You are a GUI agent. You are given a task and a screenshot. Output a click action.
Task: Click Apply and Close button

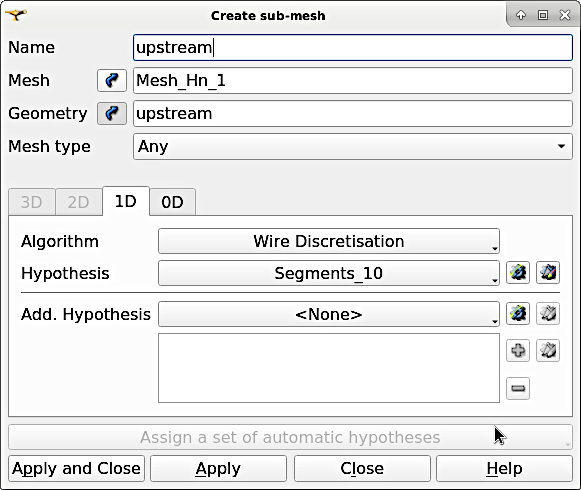(x=76, y=469)
